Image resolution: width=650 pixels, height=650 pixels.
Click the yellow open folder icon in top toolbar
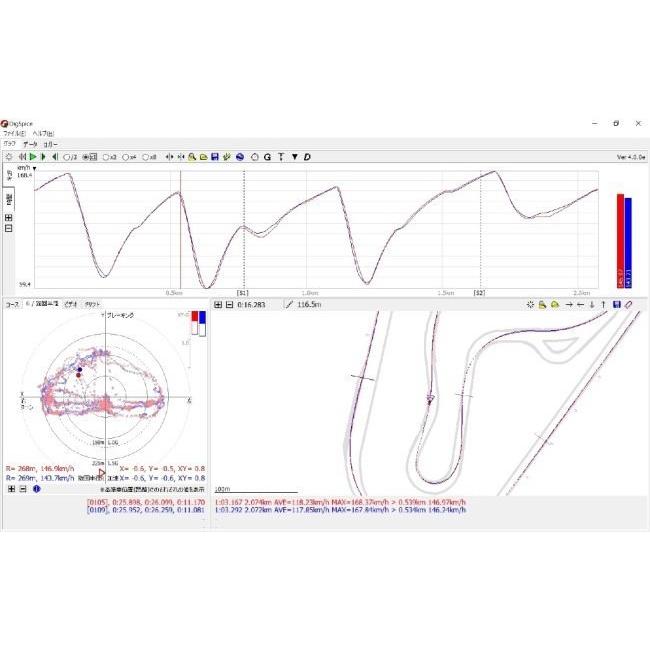pos(203,157)
